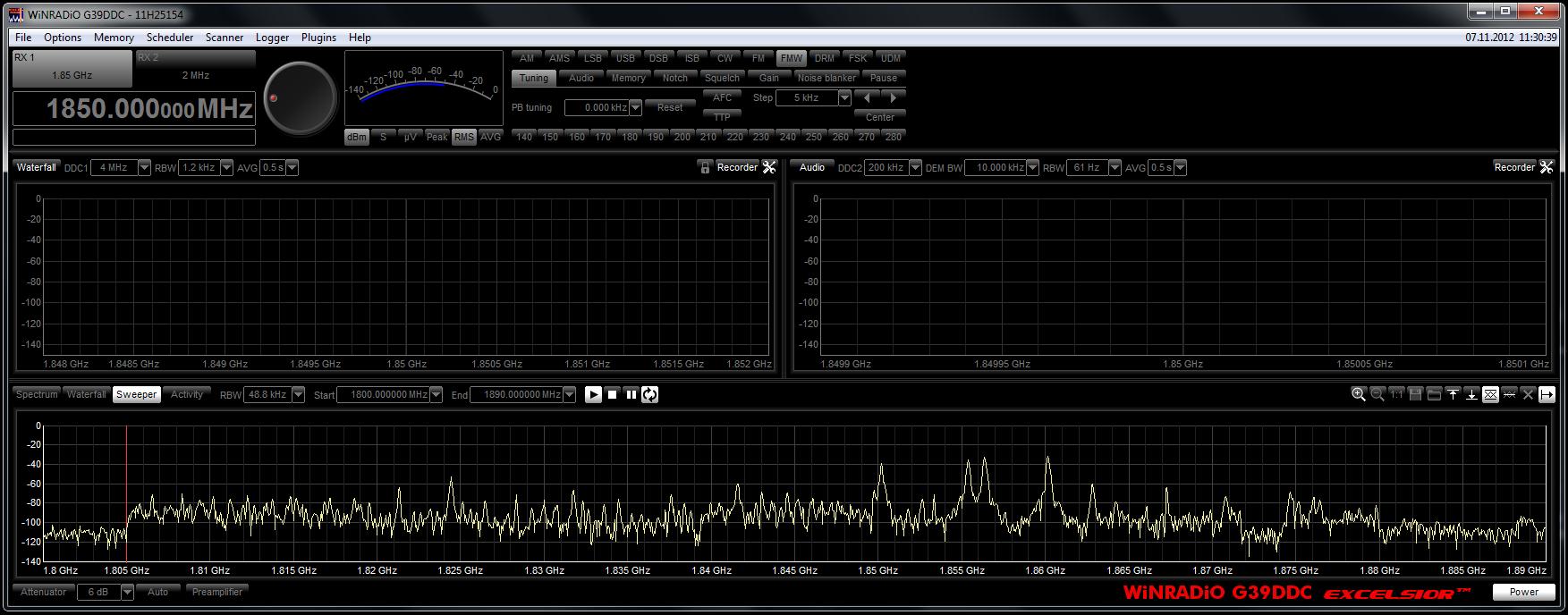Click the floppy disk save icon in the sweeper toolbar
Viewport: 1568px width, 615px height.
[x=1415, y=394]
